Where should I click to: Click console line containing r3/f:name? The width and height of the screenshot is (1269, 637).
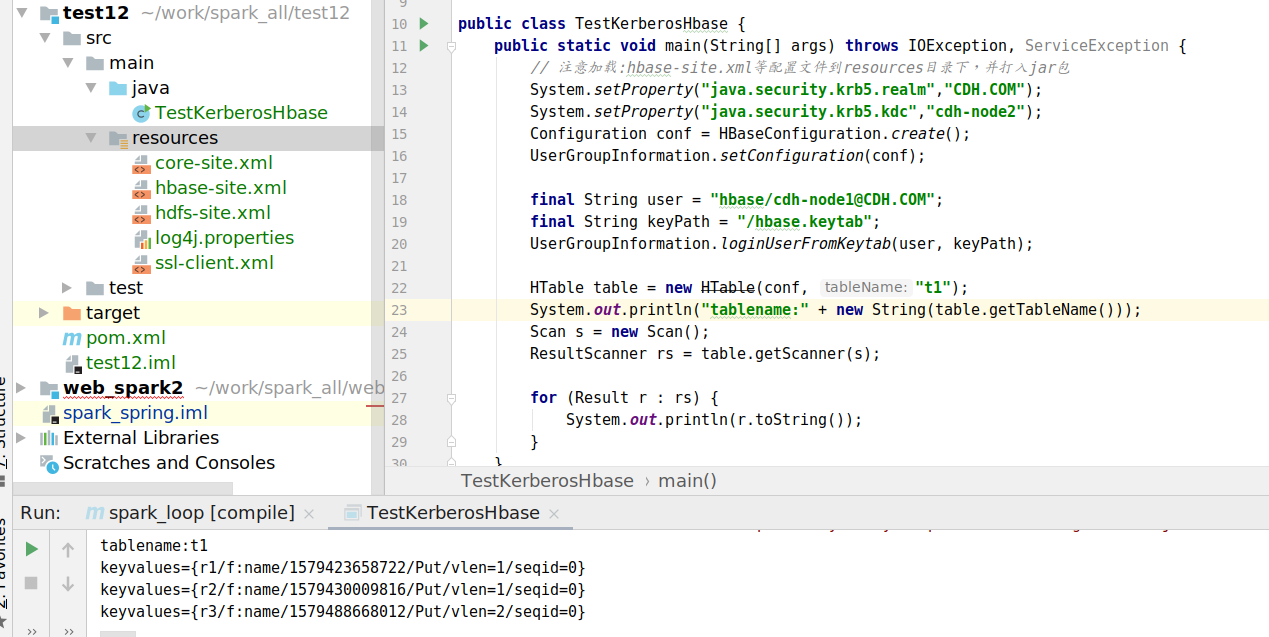[x=342, y=612]
